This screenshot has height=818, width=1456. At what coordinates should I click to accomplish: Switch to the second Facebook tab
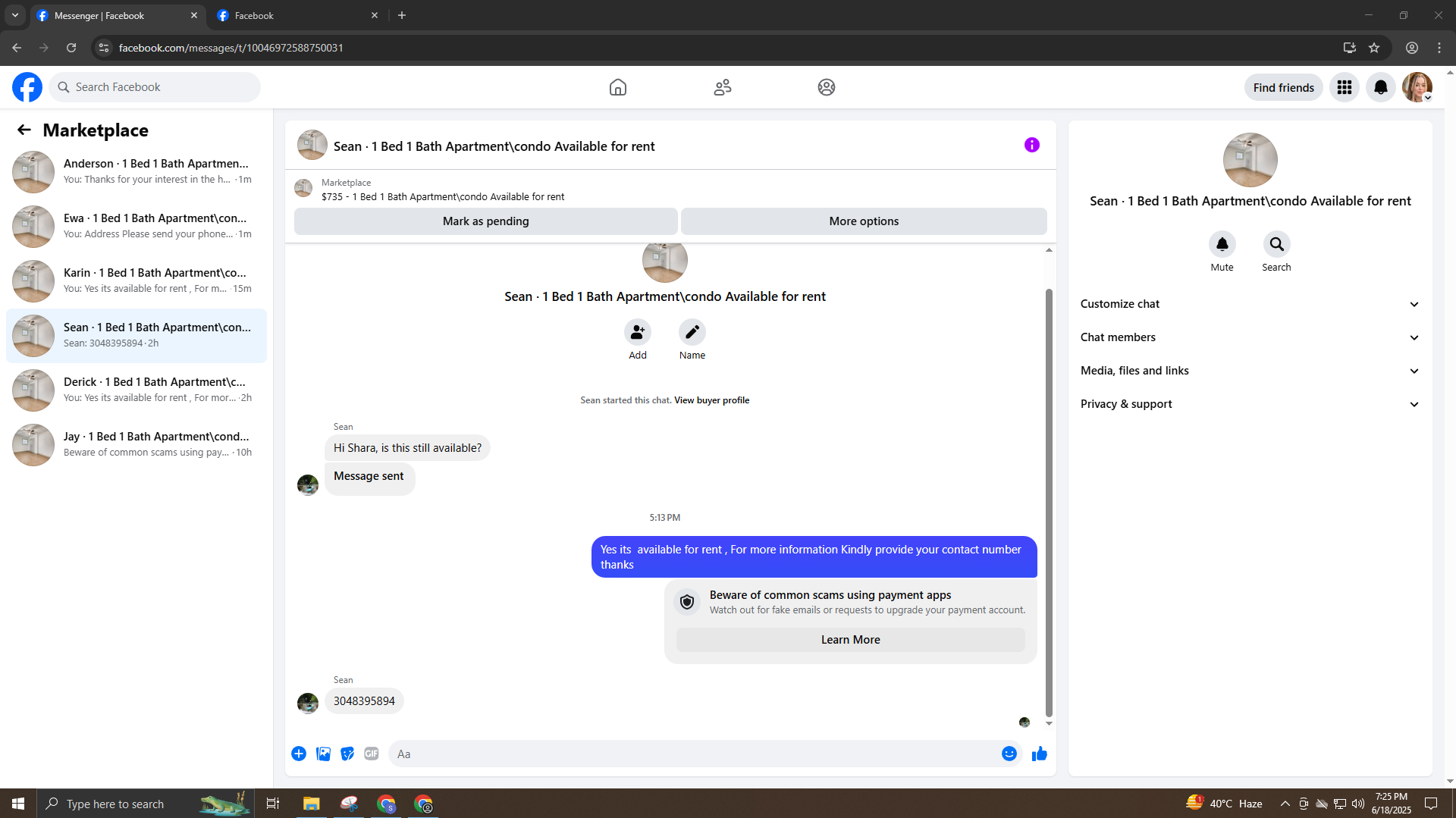point(298,15)
